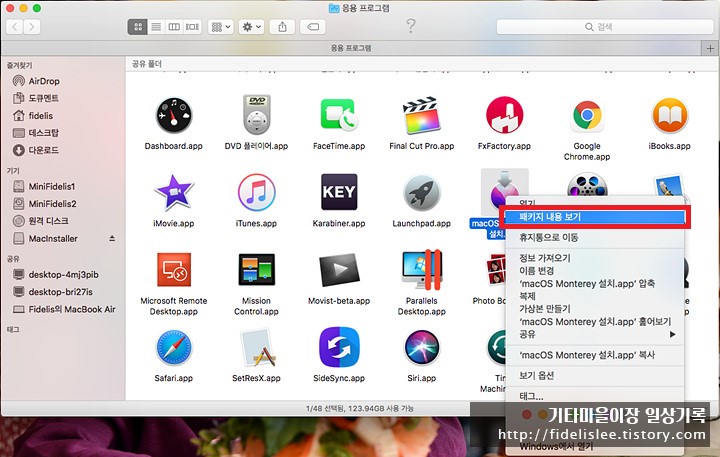The image size is (720, 457).
Task: Choose 보기 옵션 in context menu
Action: click(595, 376)
